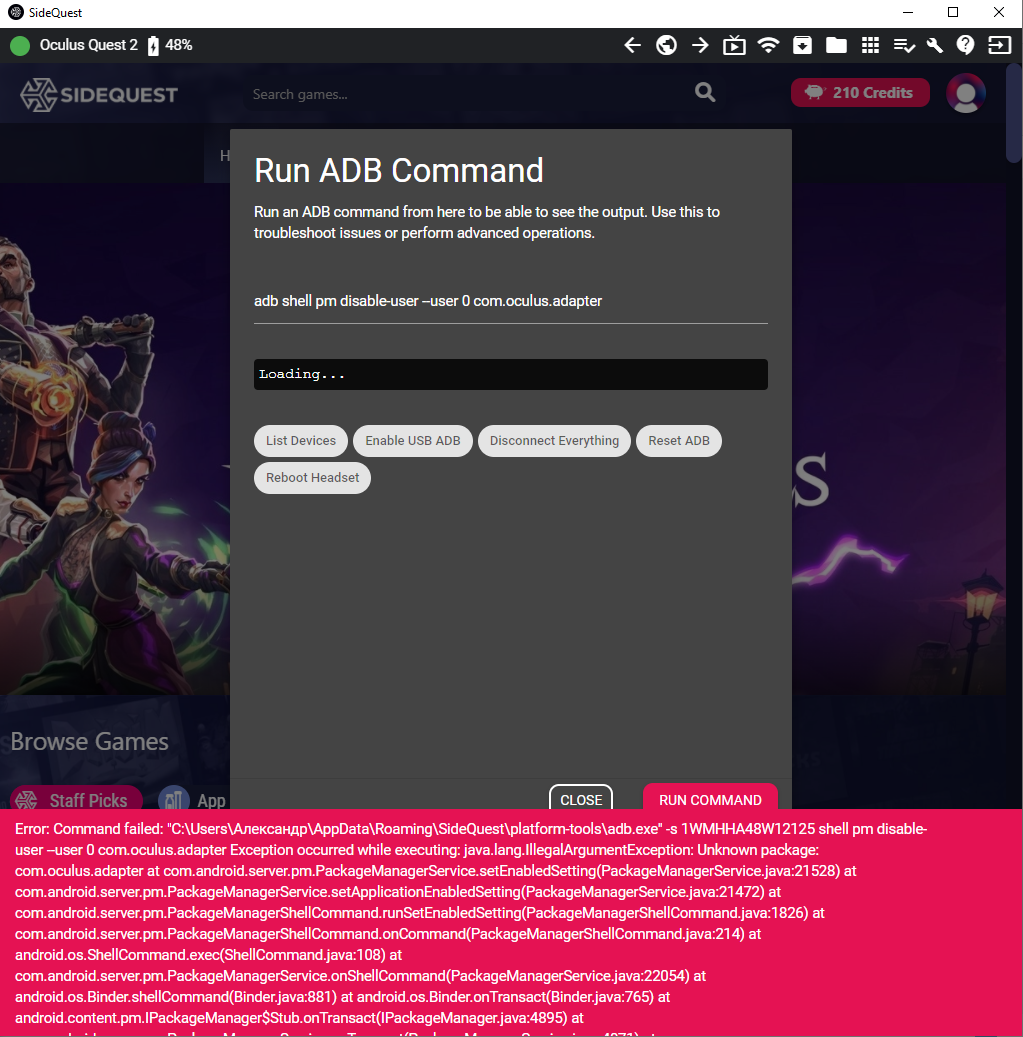The width and height of the screenshot is (1023, 1037).
Task: Click the List Devices button
Action: [x=301, y=441]
